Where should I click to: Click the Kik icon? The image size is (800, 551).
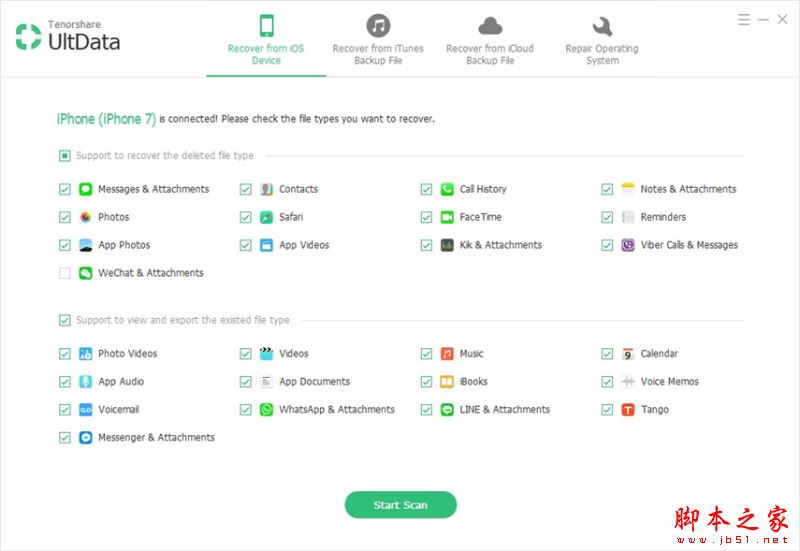pos(447,245)
